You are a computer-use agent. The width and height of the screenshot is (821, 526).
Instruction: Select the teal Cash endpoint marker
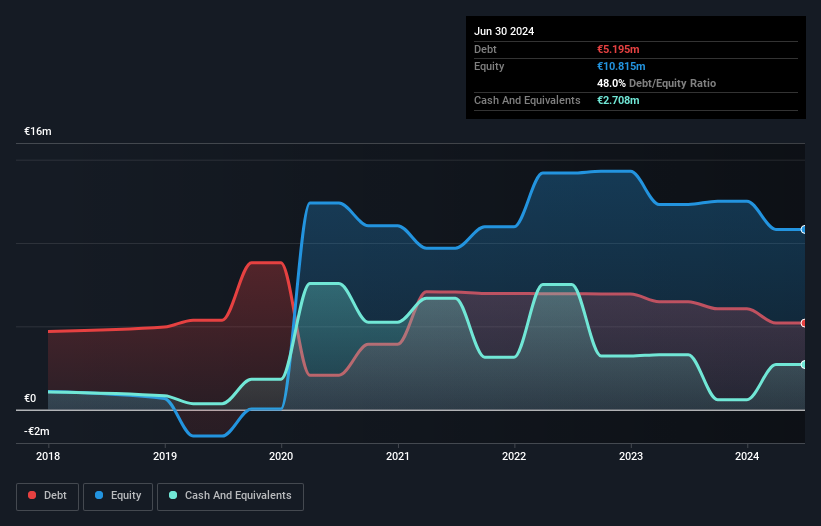click(x=804, y=364)
